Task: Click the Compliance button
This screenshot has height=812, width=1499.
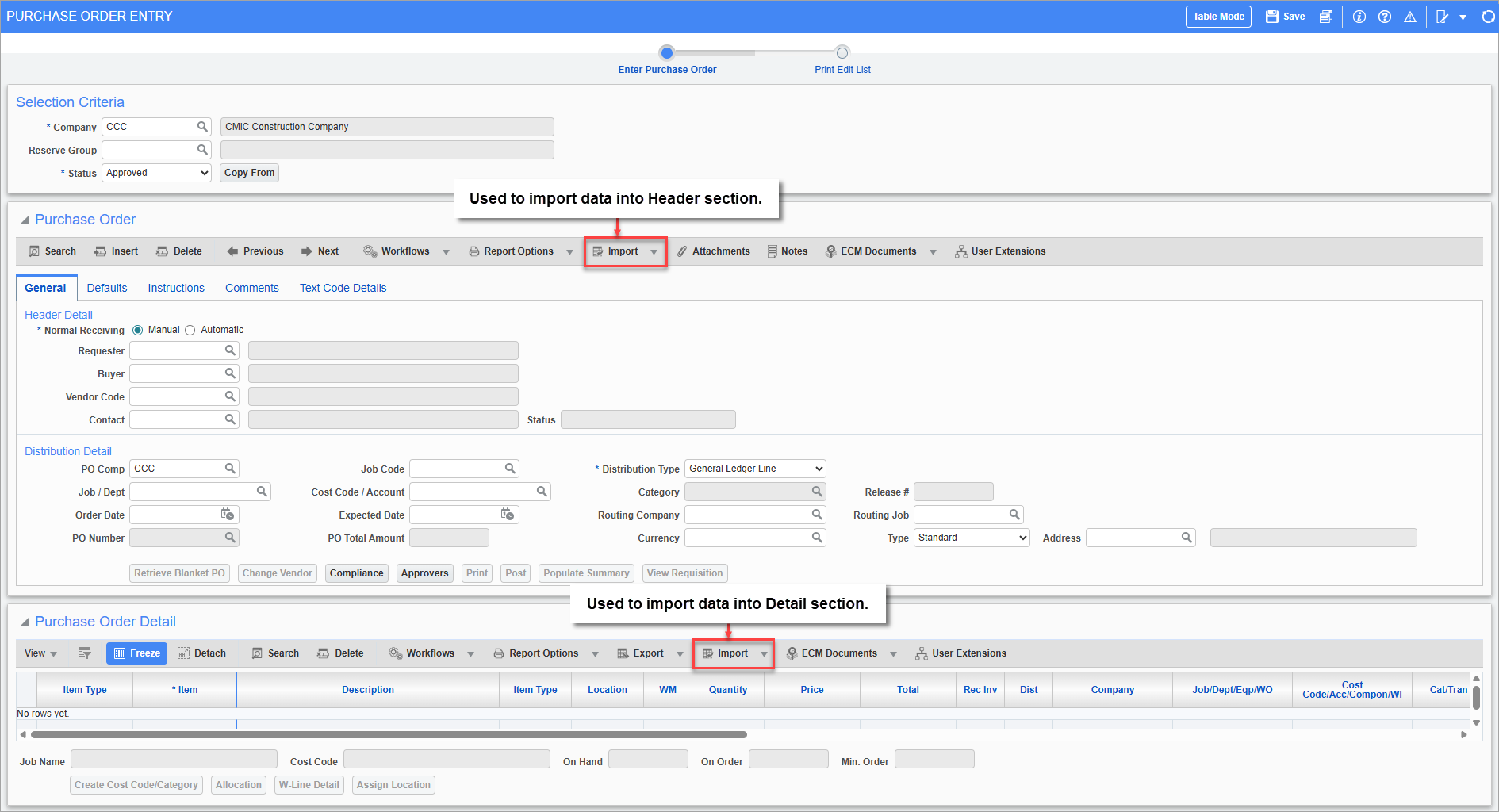Action: (356, 573)
